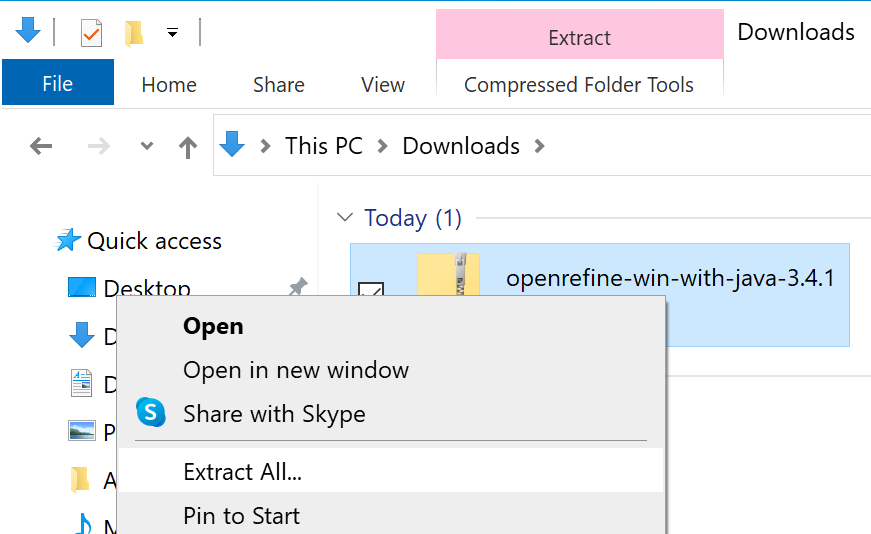Open the Recent locations dropdown arrow
The height and width of the screenshot is (534, 871).
tap(147, 147)
